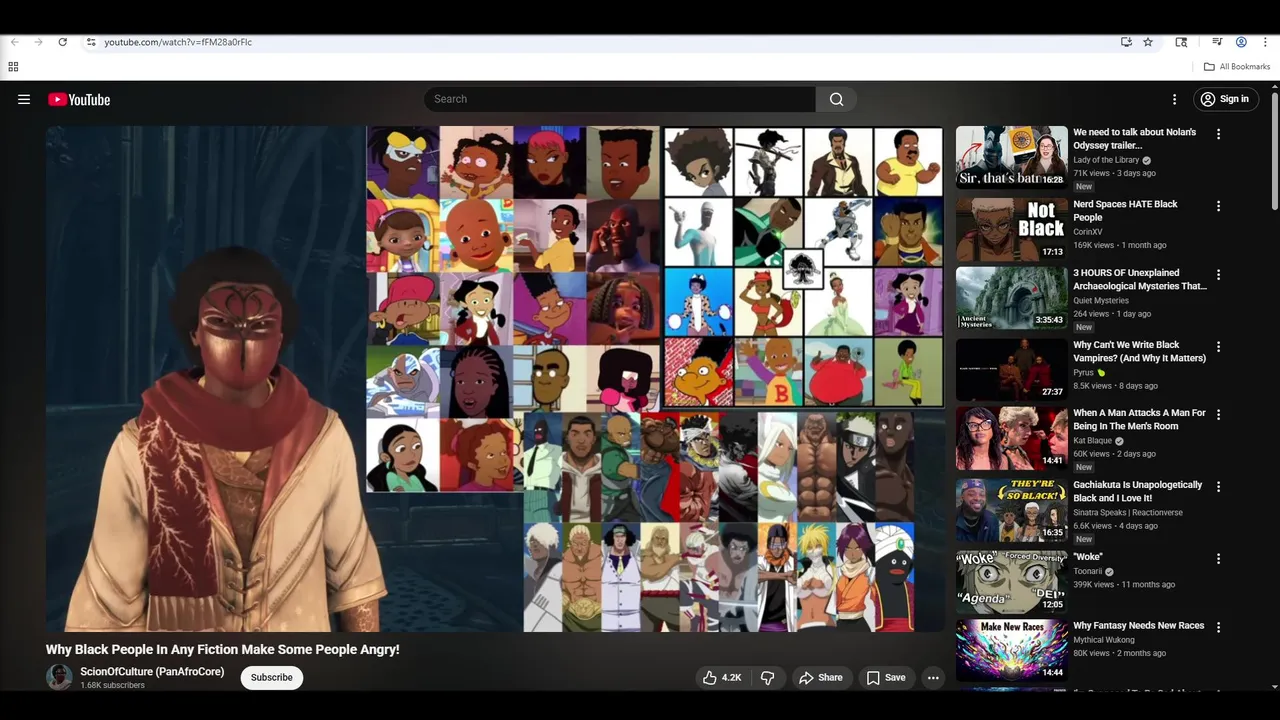Image resolution: width=1280 pixels, height=720 pixels.
Task: Open thumbnail for When A Man Attacks A Man video
Action: coord(1011,437)
